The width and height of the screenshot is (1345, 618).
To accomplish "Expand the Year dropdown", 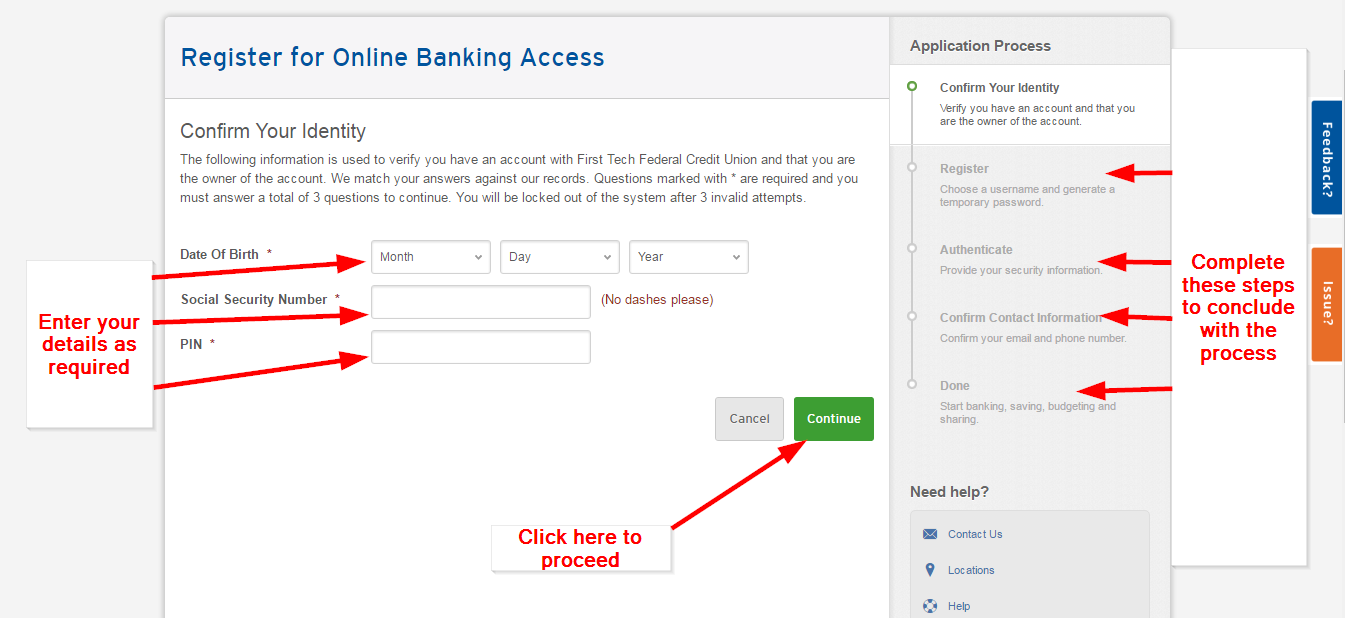I will [688, 257].
